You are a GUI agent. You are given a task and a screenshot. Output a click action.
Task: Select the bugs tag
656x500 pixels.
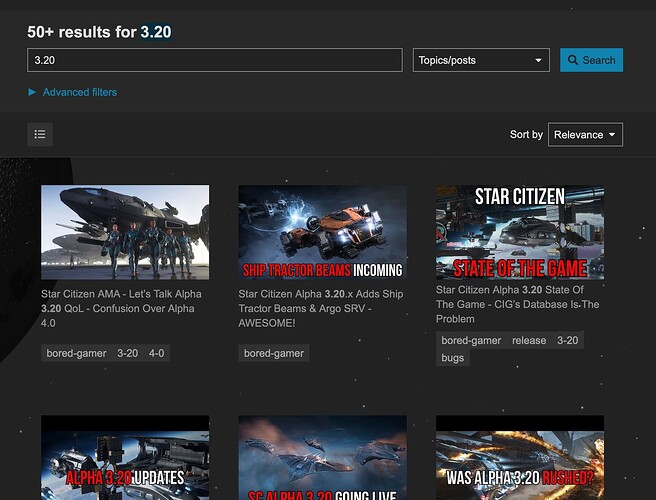click(453, 358)
